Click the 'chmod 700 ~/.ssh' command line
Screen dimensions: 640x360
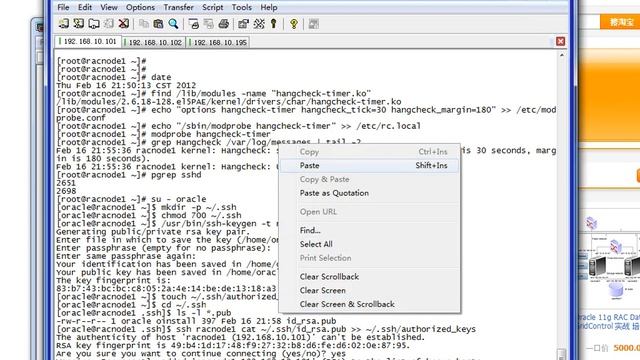tap(149, 215)
